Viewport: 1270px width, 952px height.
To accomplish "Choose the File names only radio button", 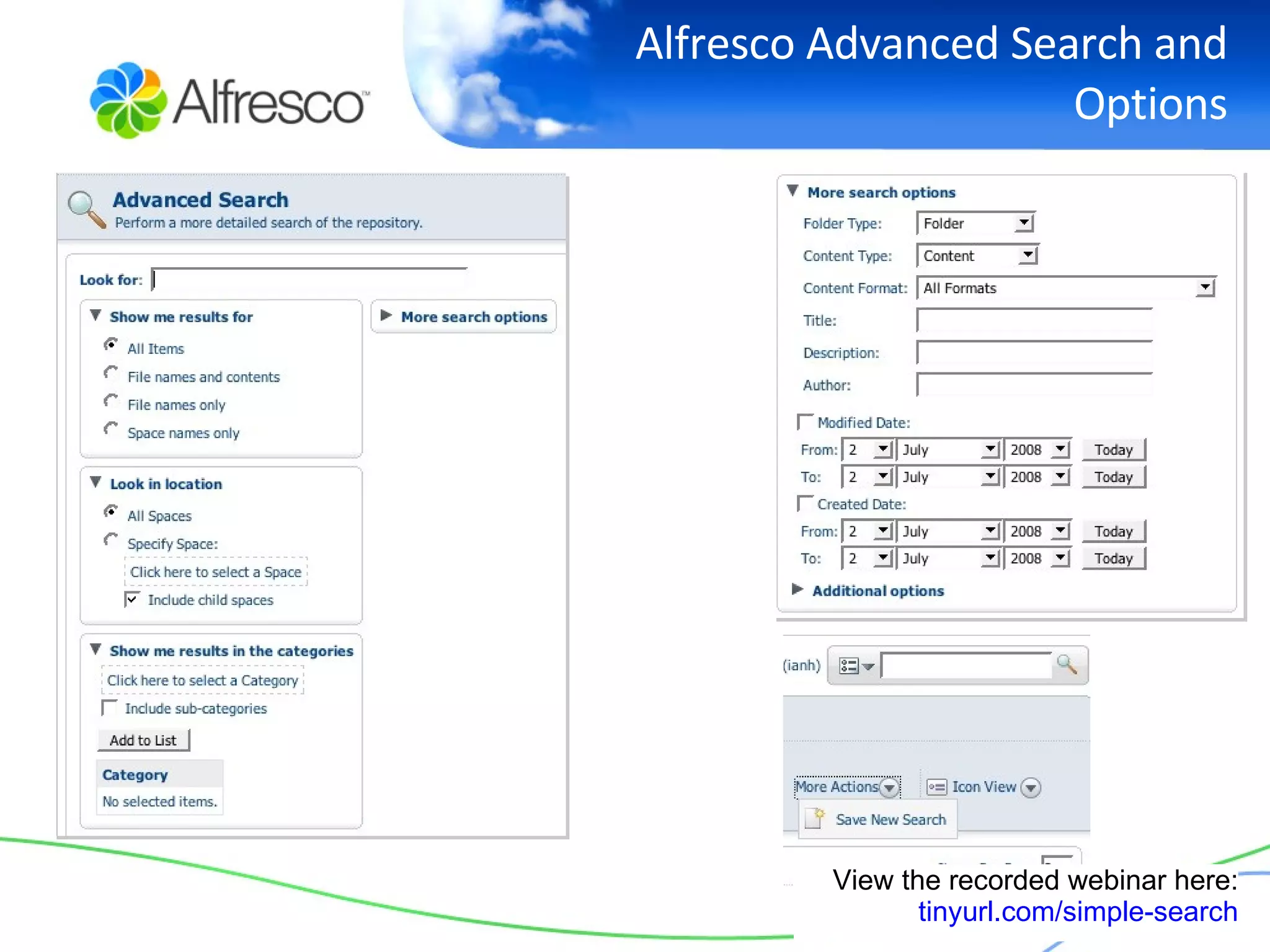I will point(111,401).
